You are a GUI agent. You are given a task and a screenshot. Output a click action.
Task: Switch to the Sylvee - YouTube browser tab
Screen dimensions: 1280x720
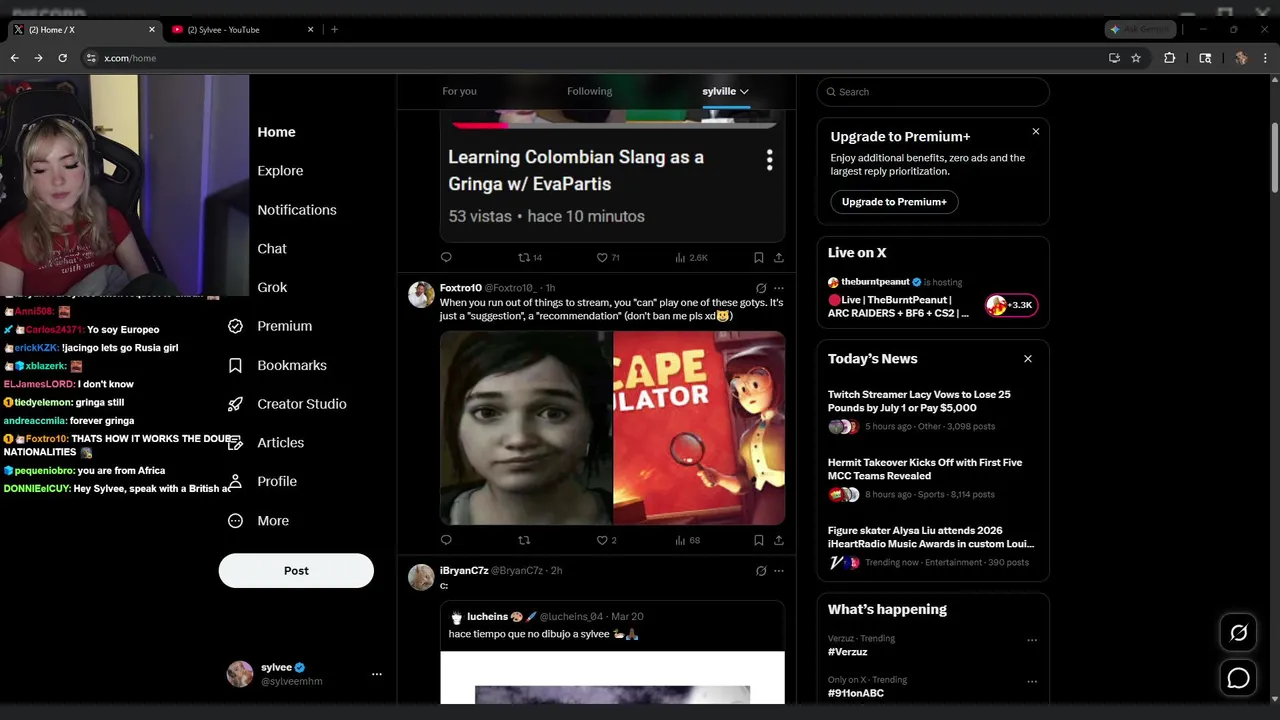click(x=243, y=29)
